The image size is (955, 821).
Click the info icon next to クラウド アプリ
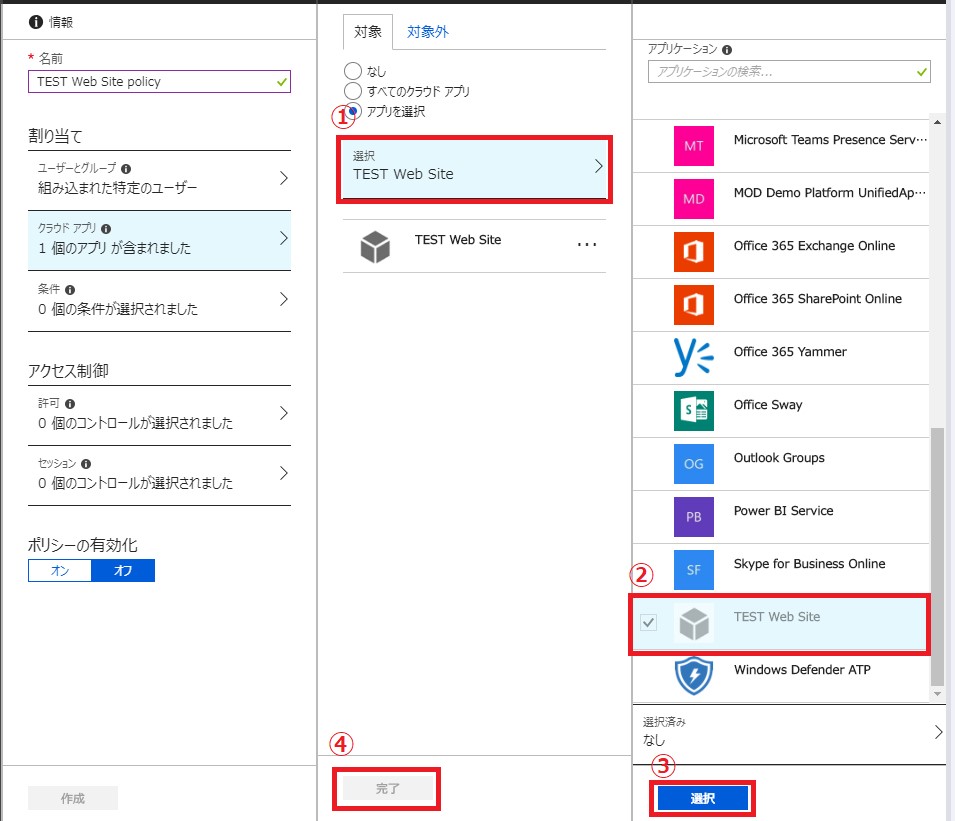click(x=106, y=229)
